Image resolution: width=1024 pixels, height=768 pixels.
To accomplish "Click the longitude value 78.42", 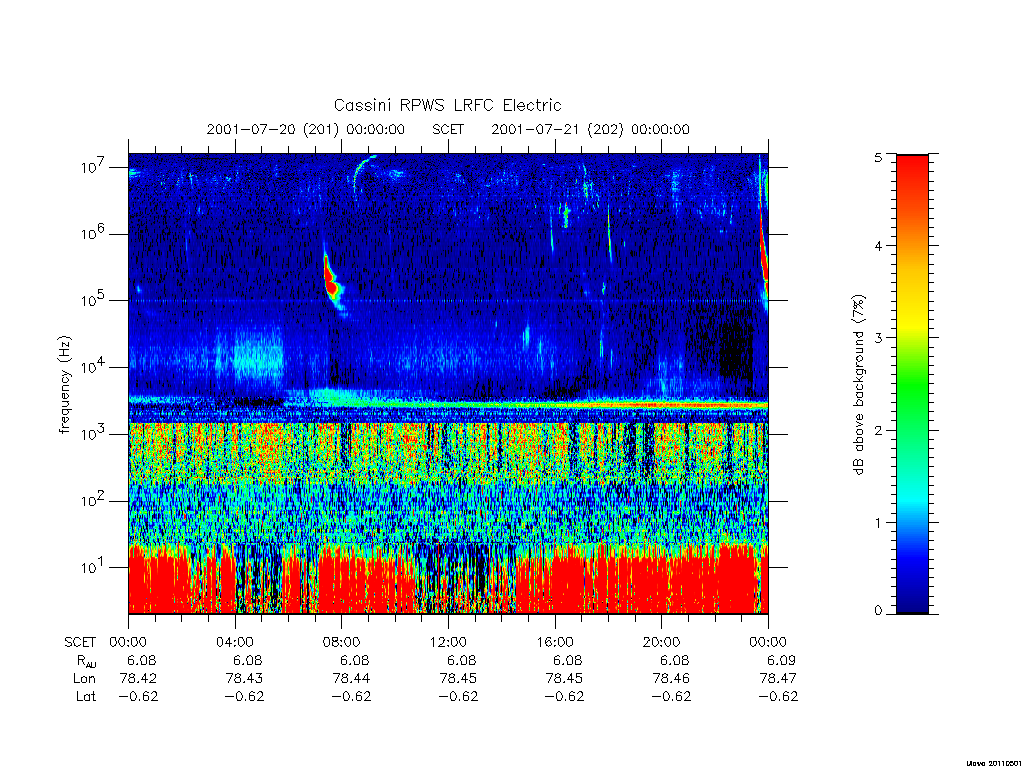I will coord(138,679).
